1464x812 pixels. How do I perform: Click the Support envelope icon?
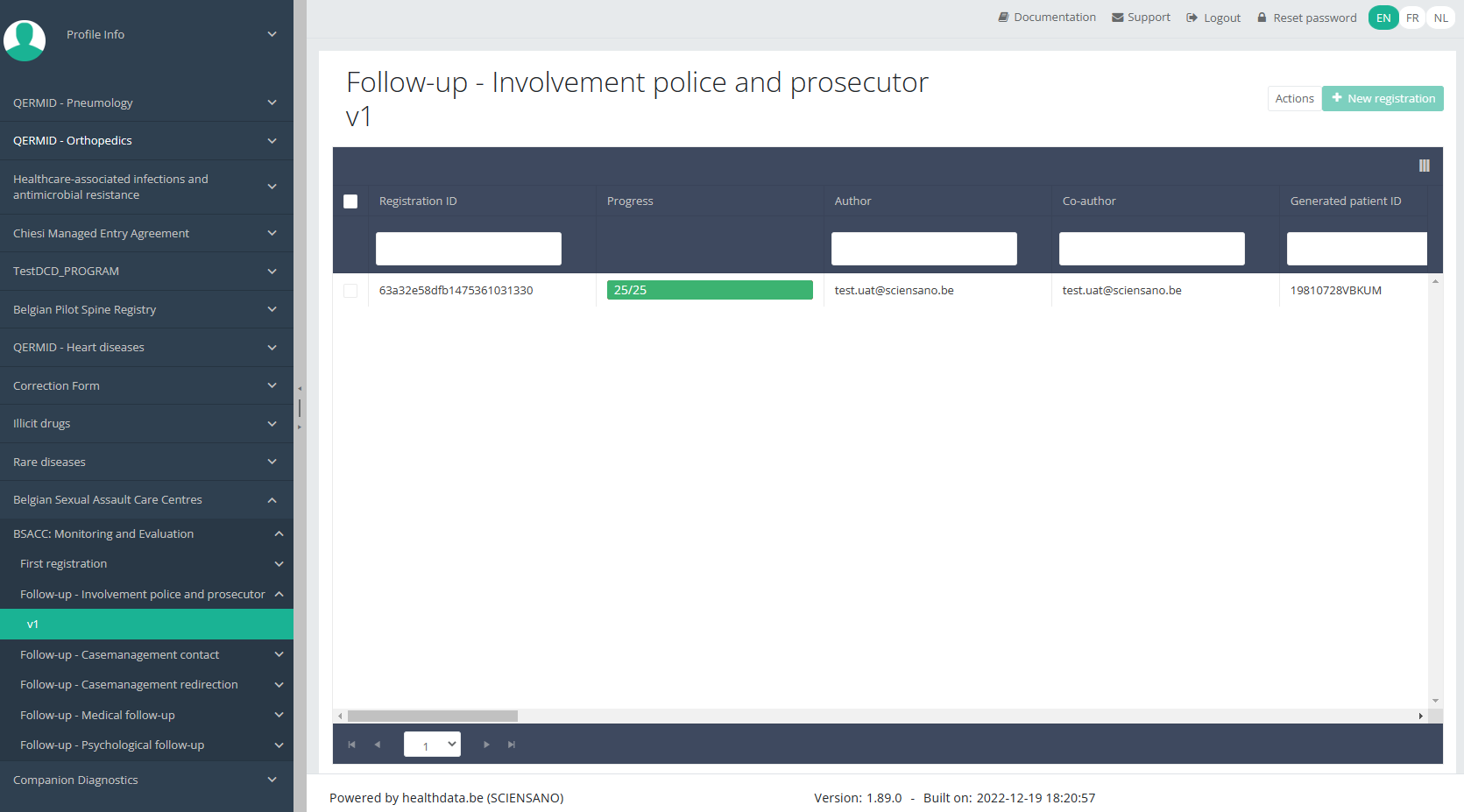coord(1117,18)
